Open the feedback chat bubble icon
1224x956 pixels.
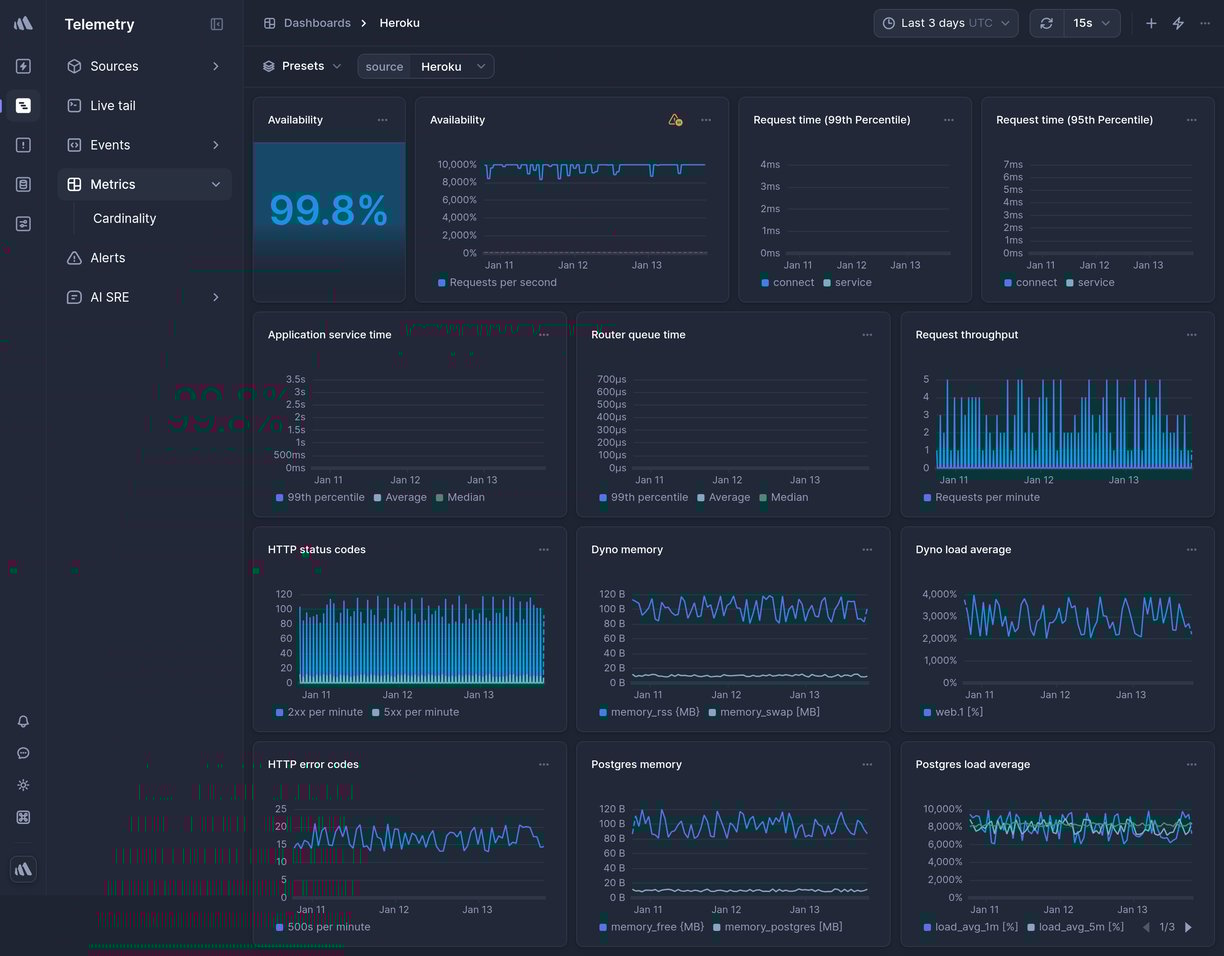tap(22, 753)
